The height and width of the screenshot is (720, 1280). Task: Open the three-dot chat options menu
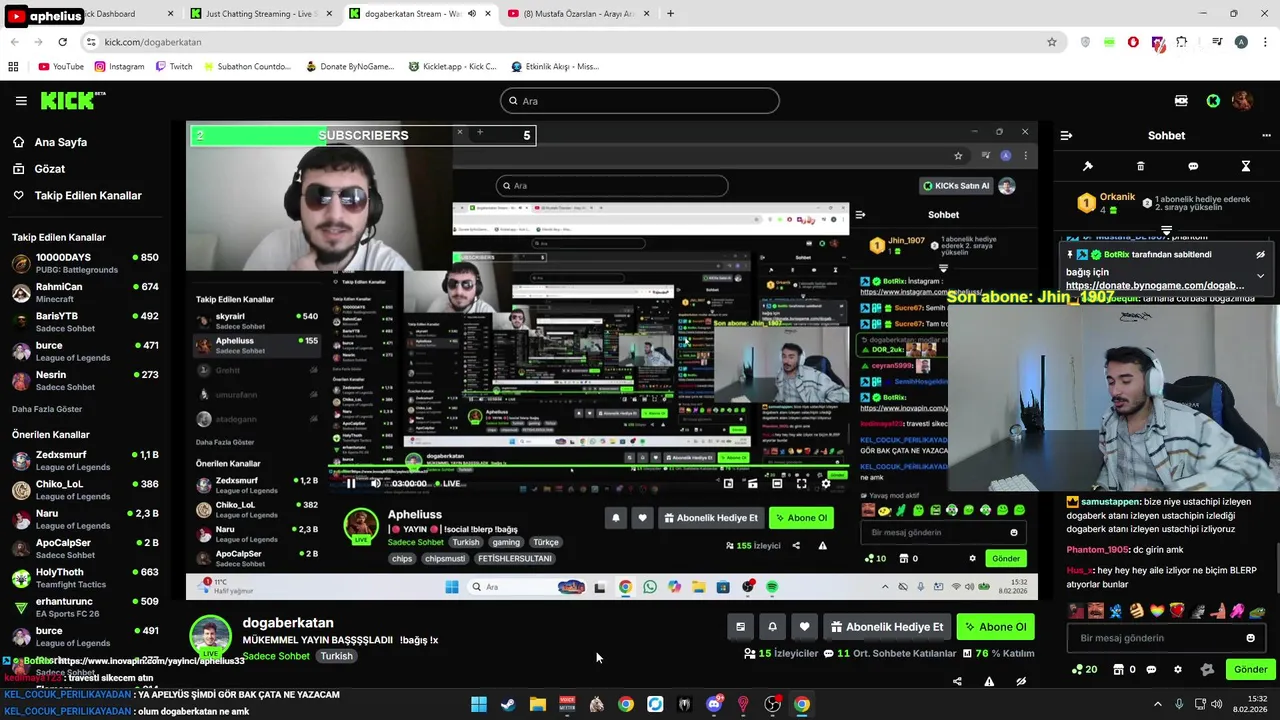tap(1266, 135)
